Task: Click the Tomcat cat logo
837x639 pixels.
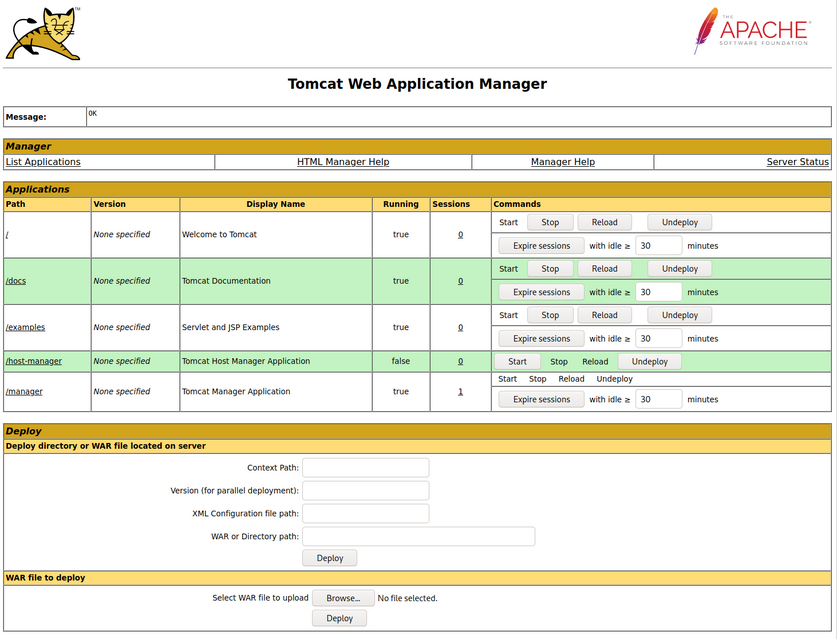Action: click(45, 32)
